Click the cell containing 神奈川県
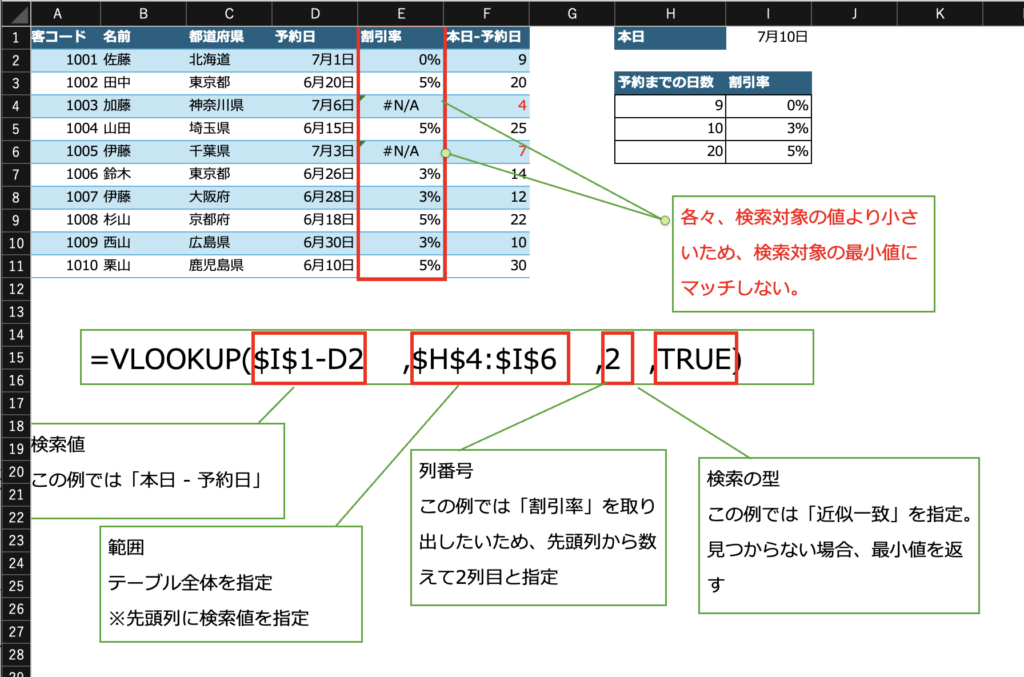Viewport: 1024px width, 677px height. [227, 105]
